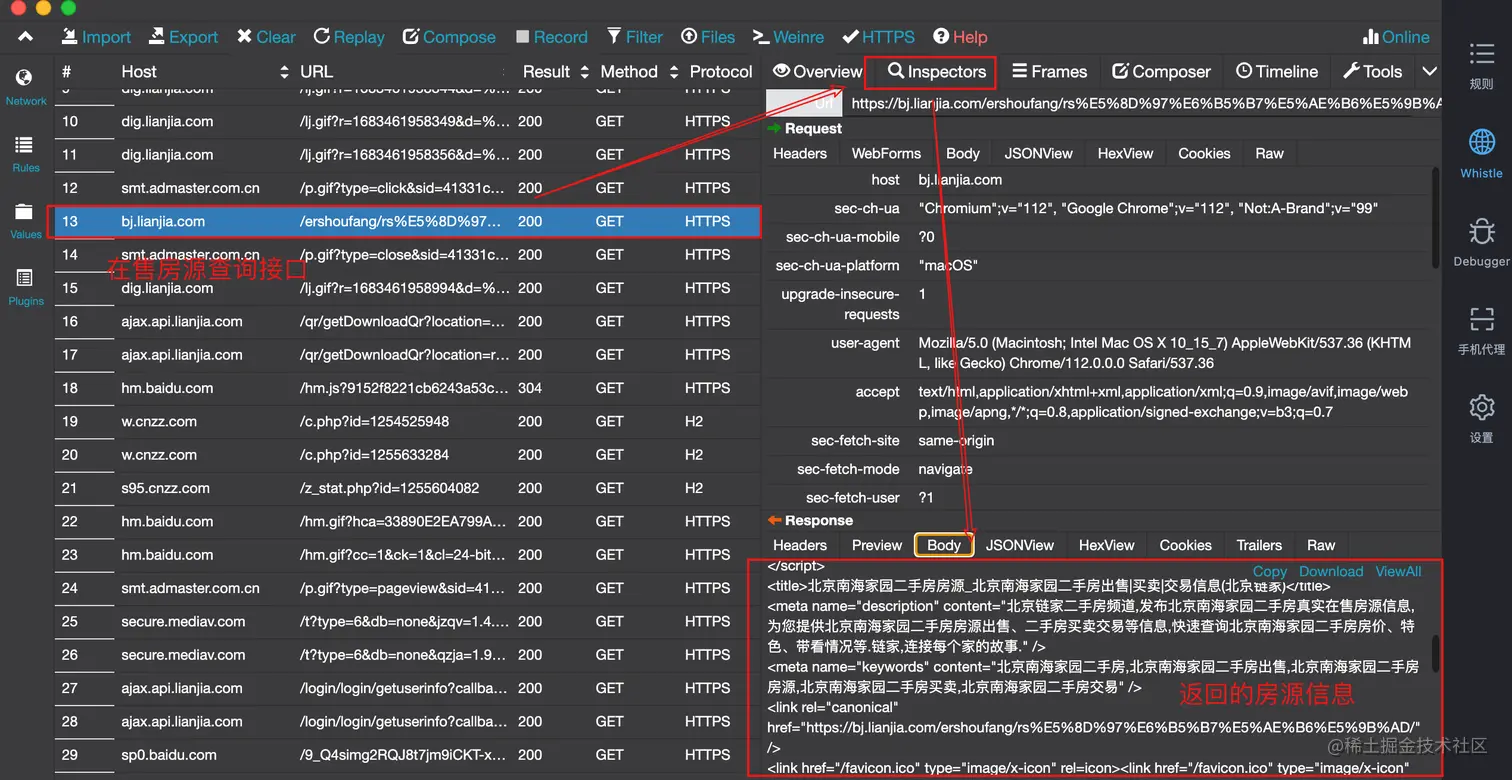Collapse the Response section
Viewport: 1512px width, 780px height.
pyautogui.click(x=810, y=520)
